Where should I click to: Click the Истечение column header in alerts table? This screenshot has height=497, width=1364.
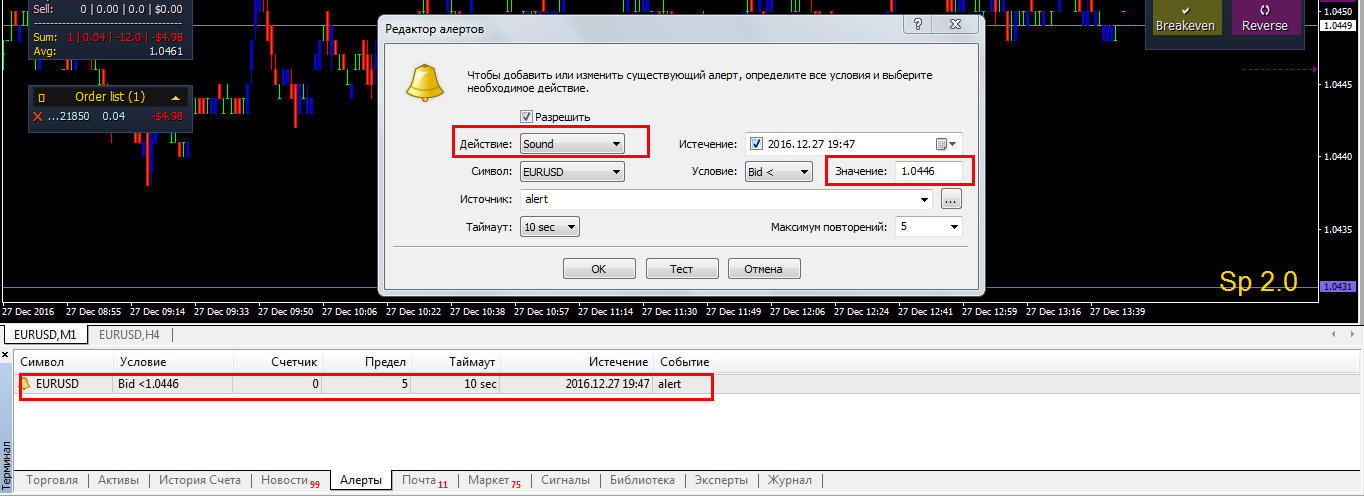(x=577, y=361)
